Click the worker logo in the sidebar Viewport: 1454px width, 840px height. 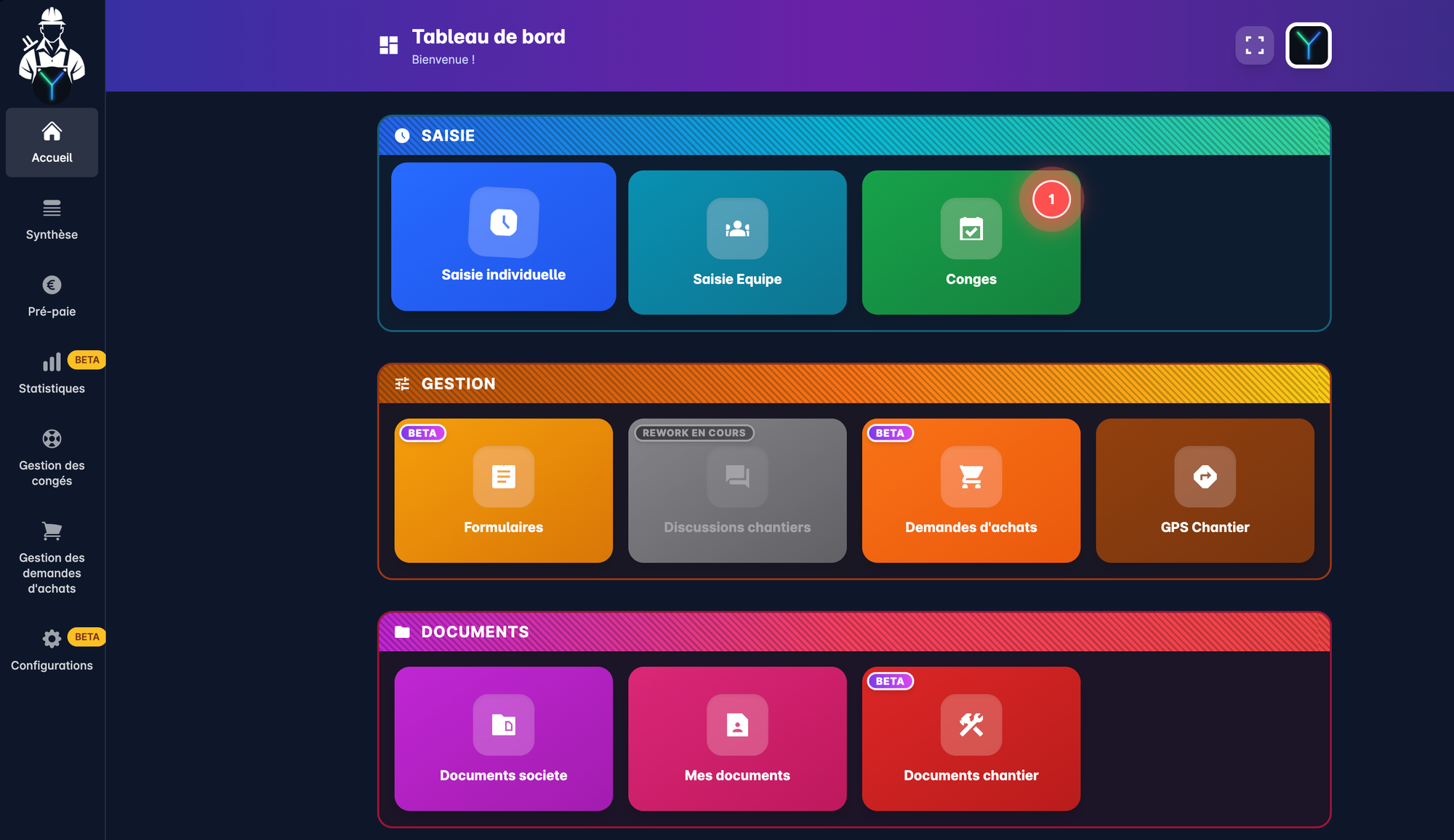(x=52, y=54)
